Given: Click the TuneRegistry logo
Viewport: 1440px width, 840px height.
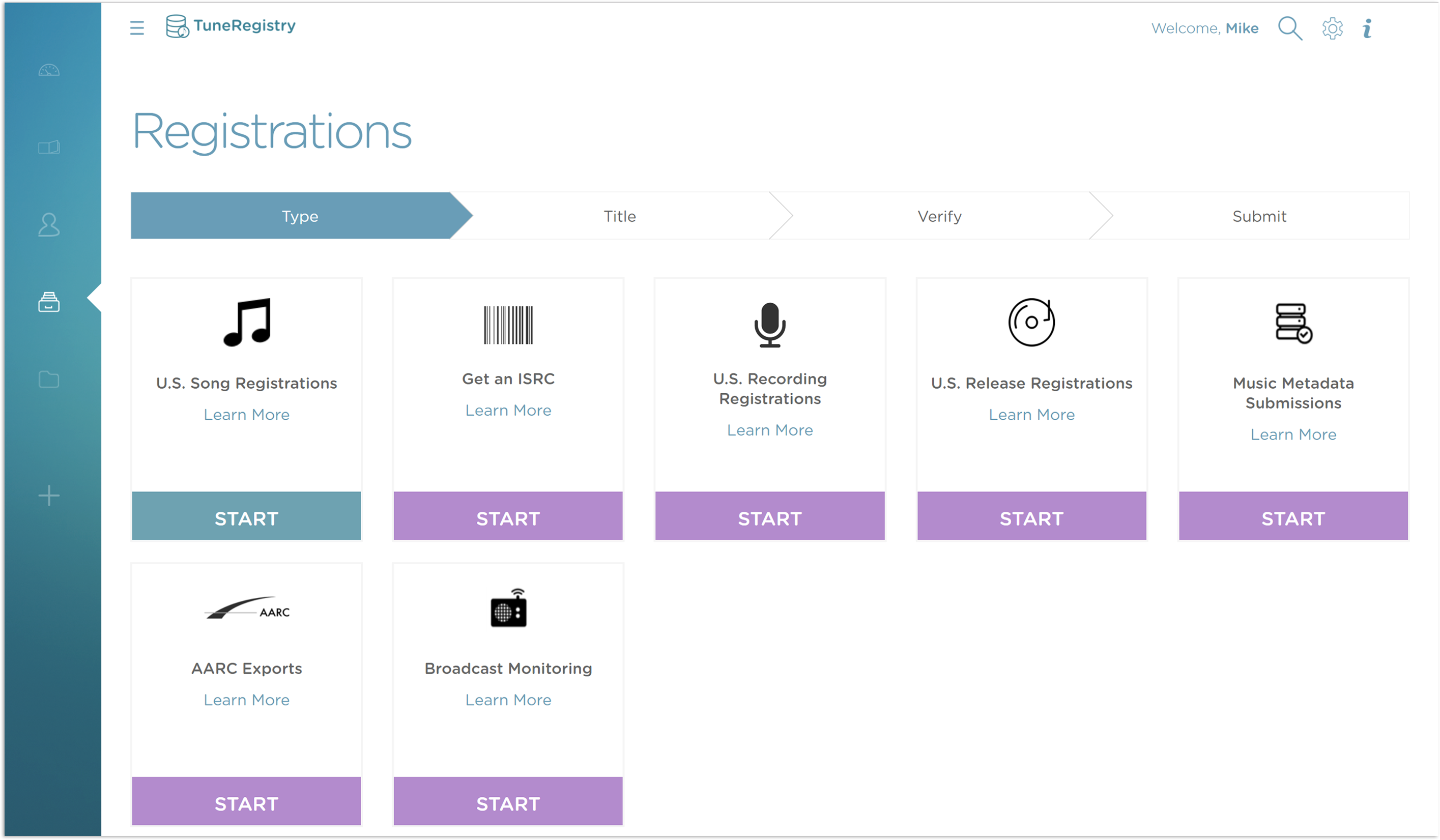Looking at the screenshot, I should (x=231, y=26).
